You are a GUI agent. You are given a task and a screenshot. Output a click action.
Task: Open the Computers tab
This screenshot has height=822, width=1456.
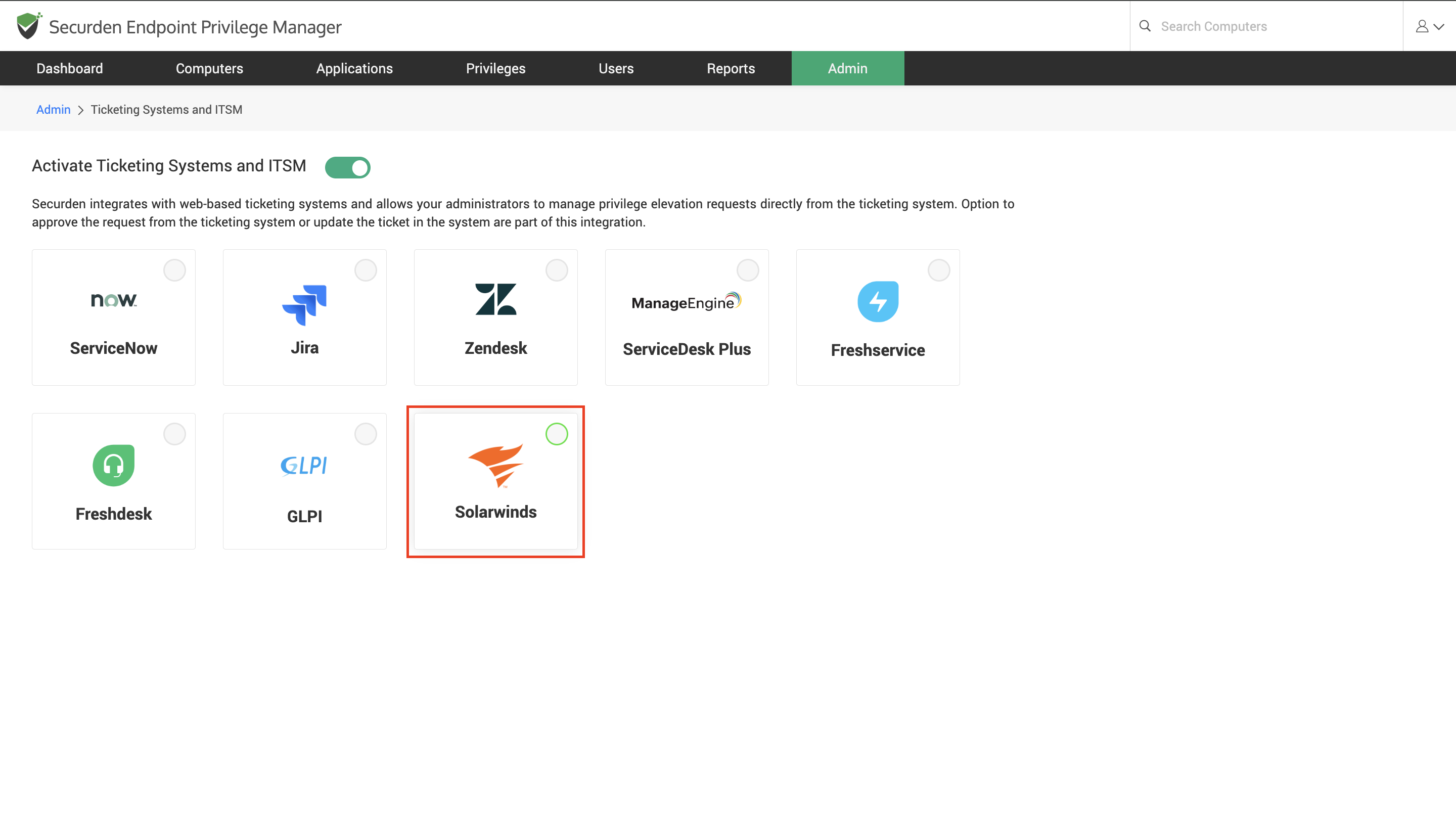click(x=209, y=68)
